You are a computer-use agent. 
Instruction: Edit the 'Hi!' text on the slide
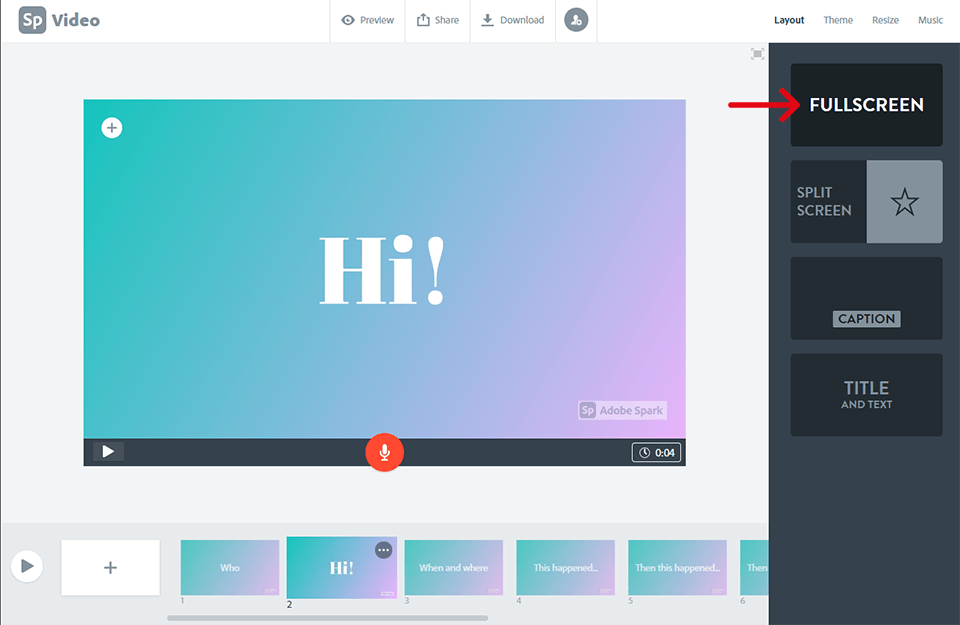coord(383,271)
